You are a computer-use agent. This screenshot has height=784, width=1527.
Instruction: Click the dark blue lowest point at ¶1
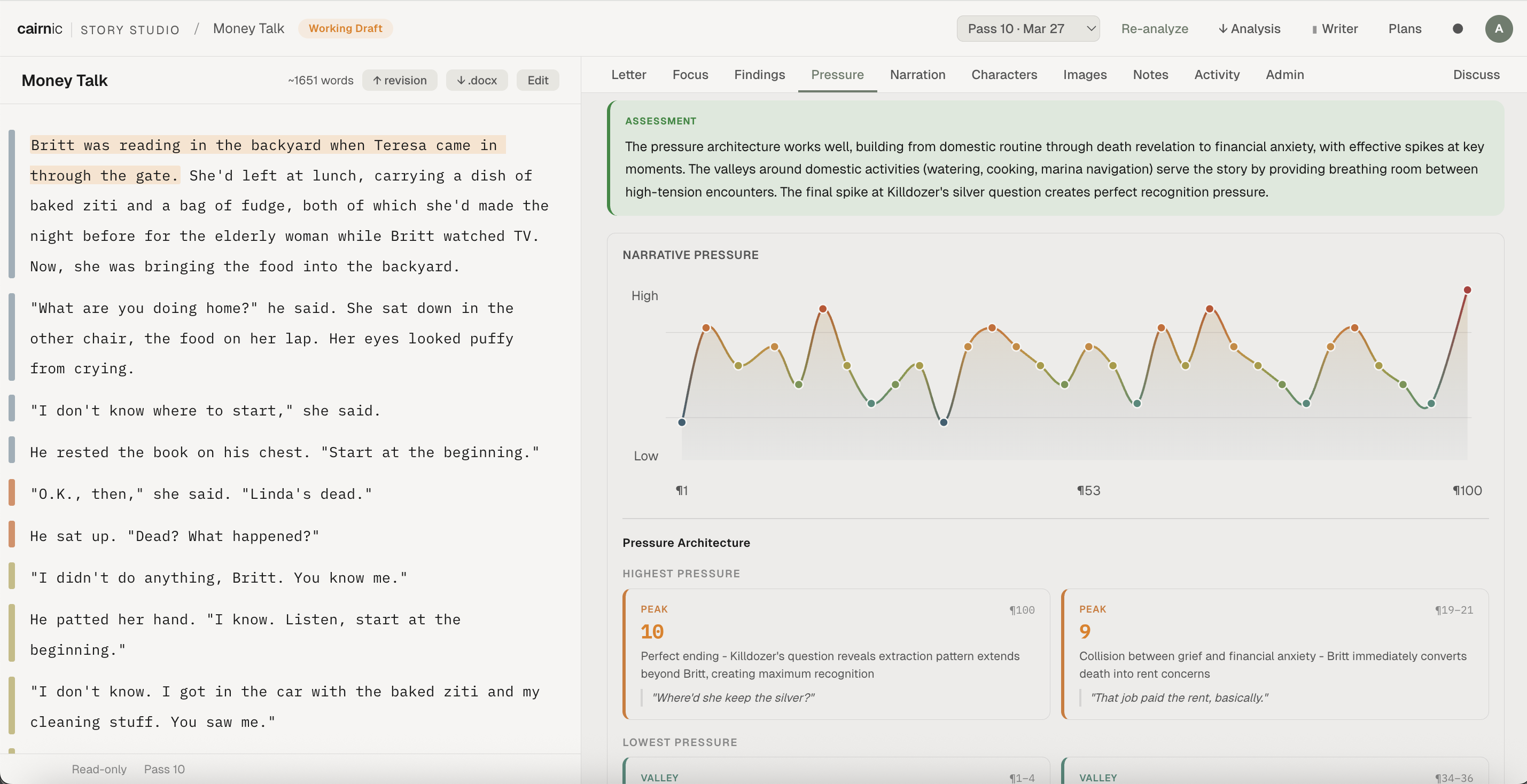(682, 422)
